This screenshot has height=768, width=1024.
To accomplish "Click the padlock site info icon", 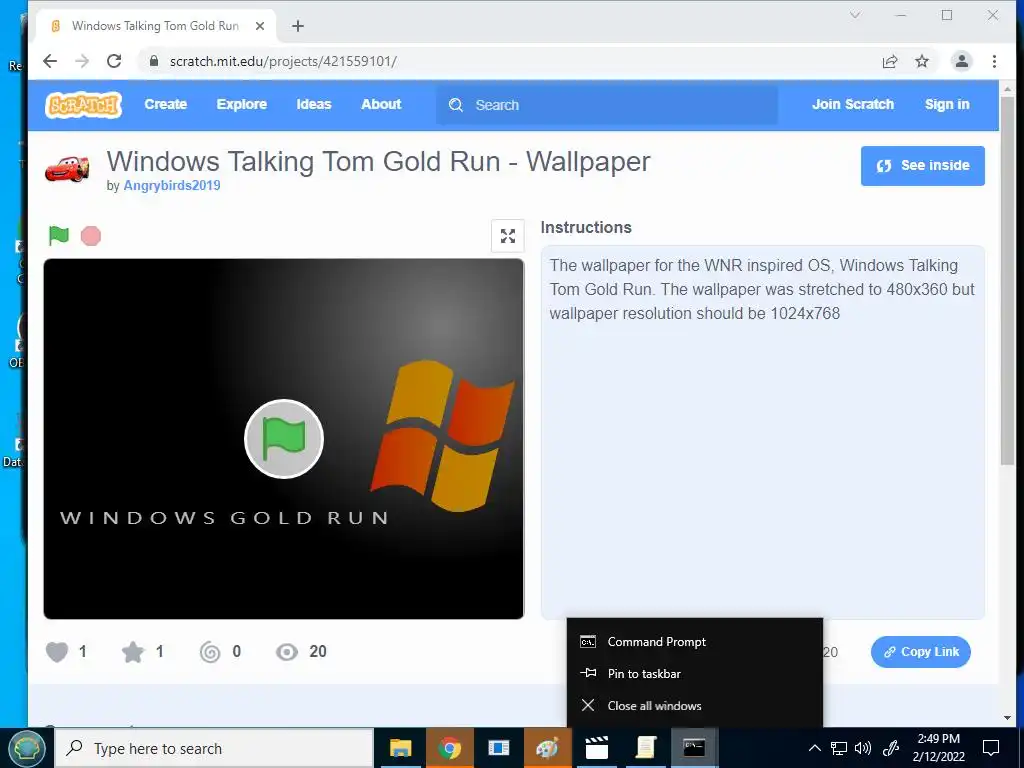I will [x=154, y=61].
